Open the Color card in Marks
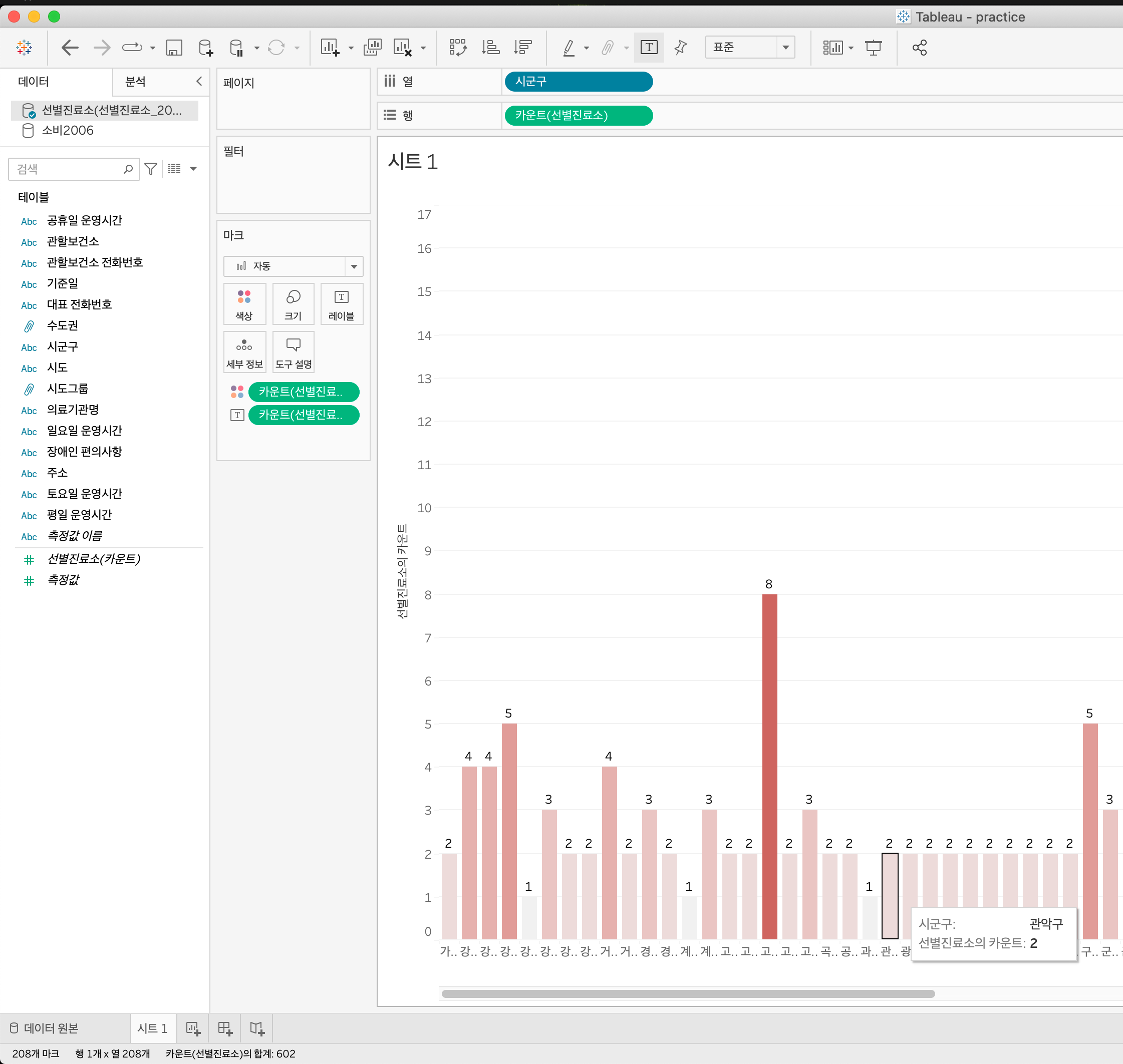The height and width of the screenshot is (1064, 1123). coord(244,304)
